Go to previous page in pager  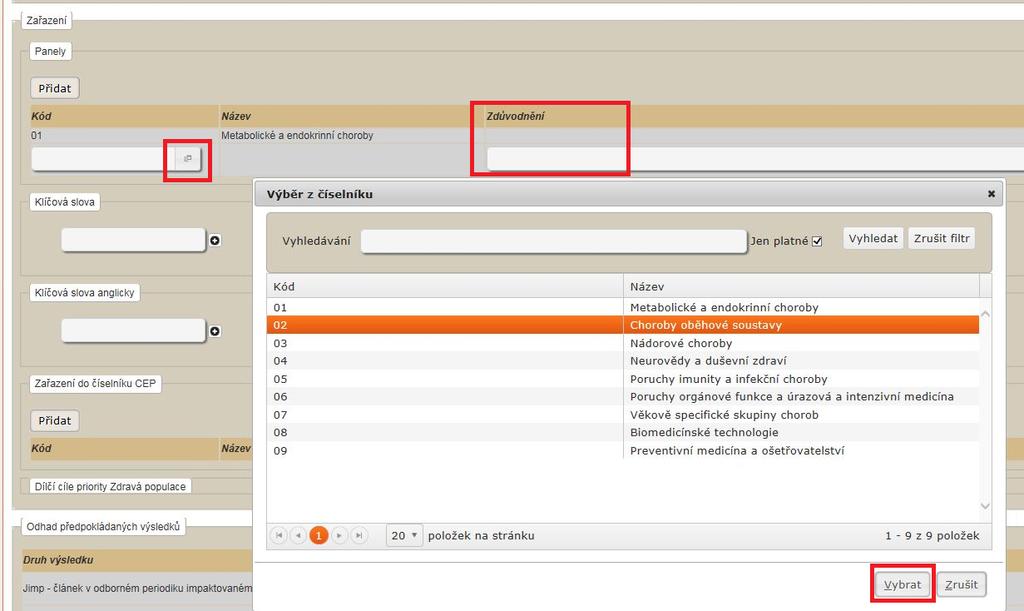click(298, 535)
